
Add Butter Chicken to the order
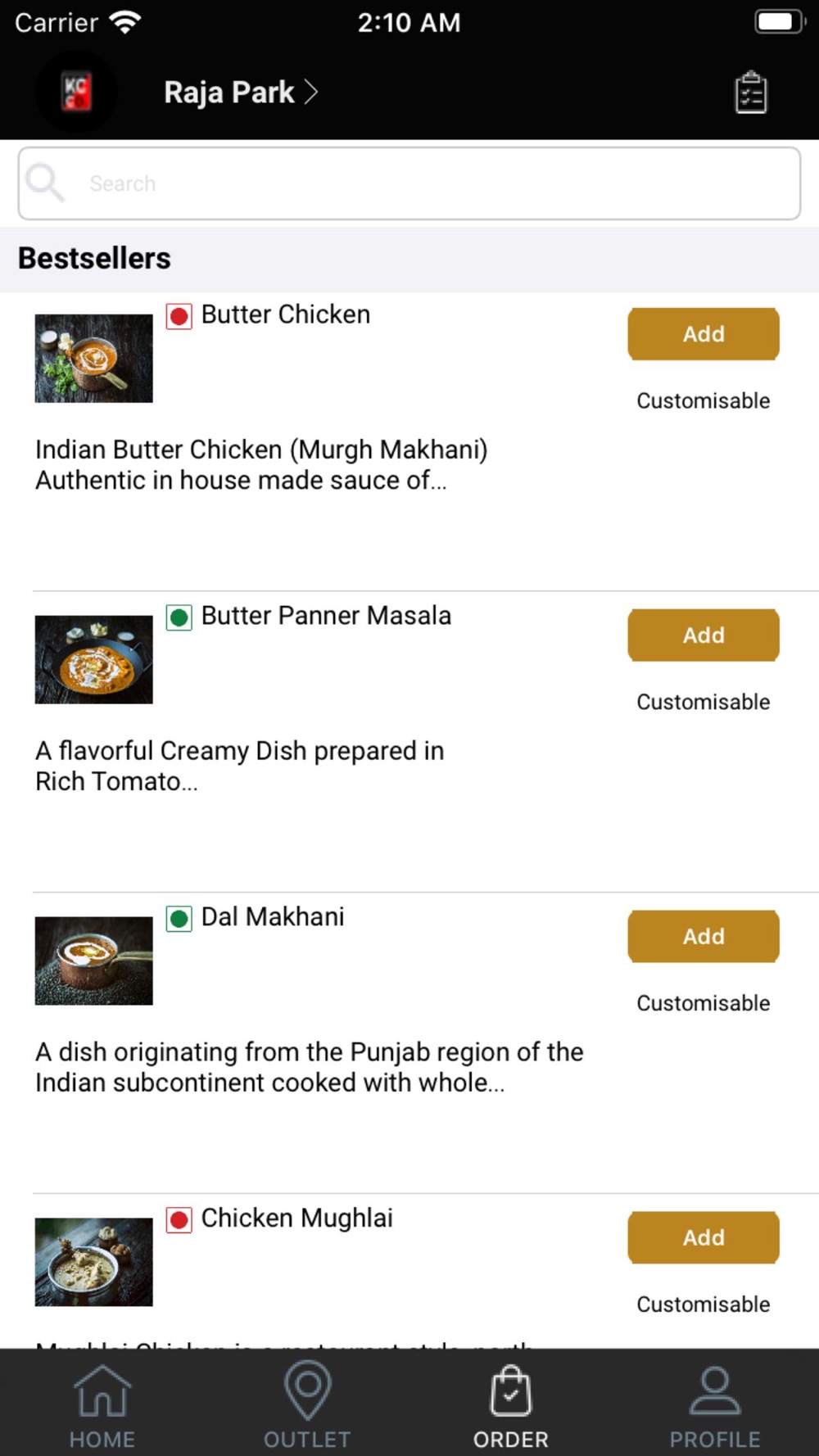(704, 334)
